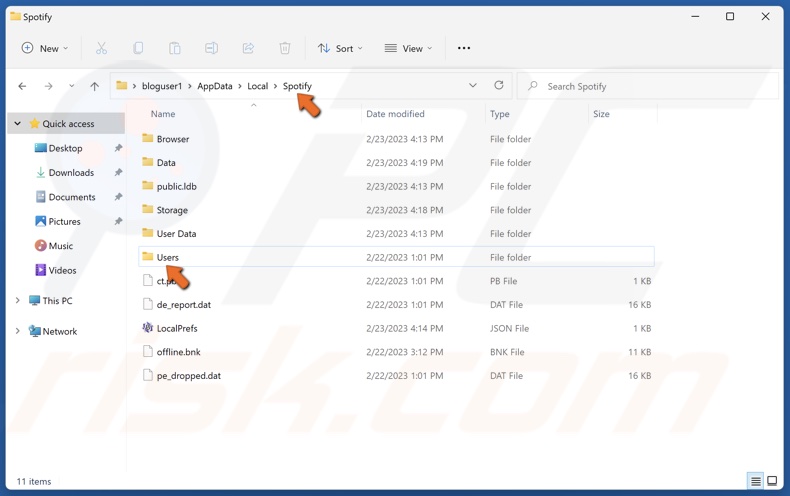Open the See more ellipsis menu
Viewport: 790px width, 496px height.
click(464, 48)
